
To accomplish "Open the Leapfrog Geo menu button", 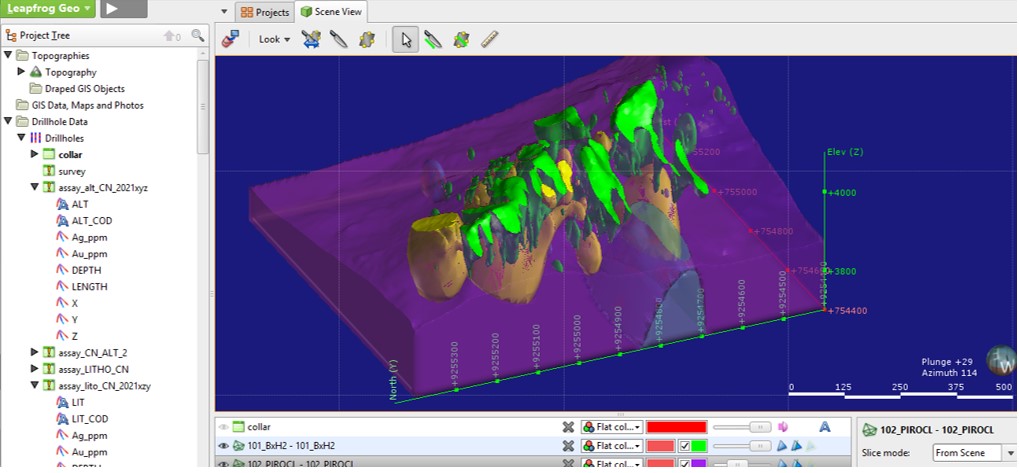I will [48, 9].
